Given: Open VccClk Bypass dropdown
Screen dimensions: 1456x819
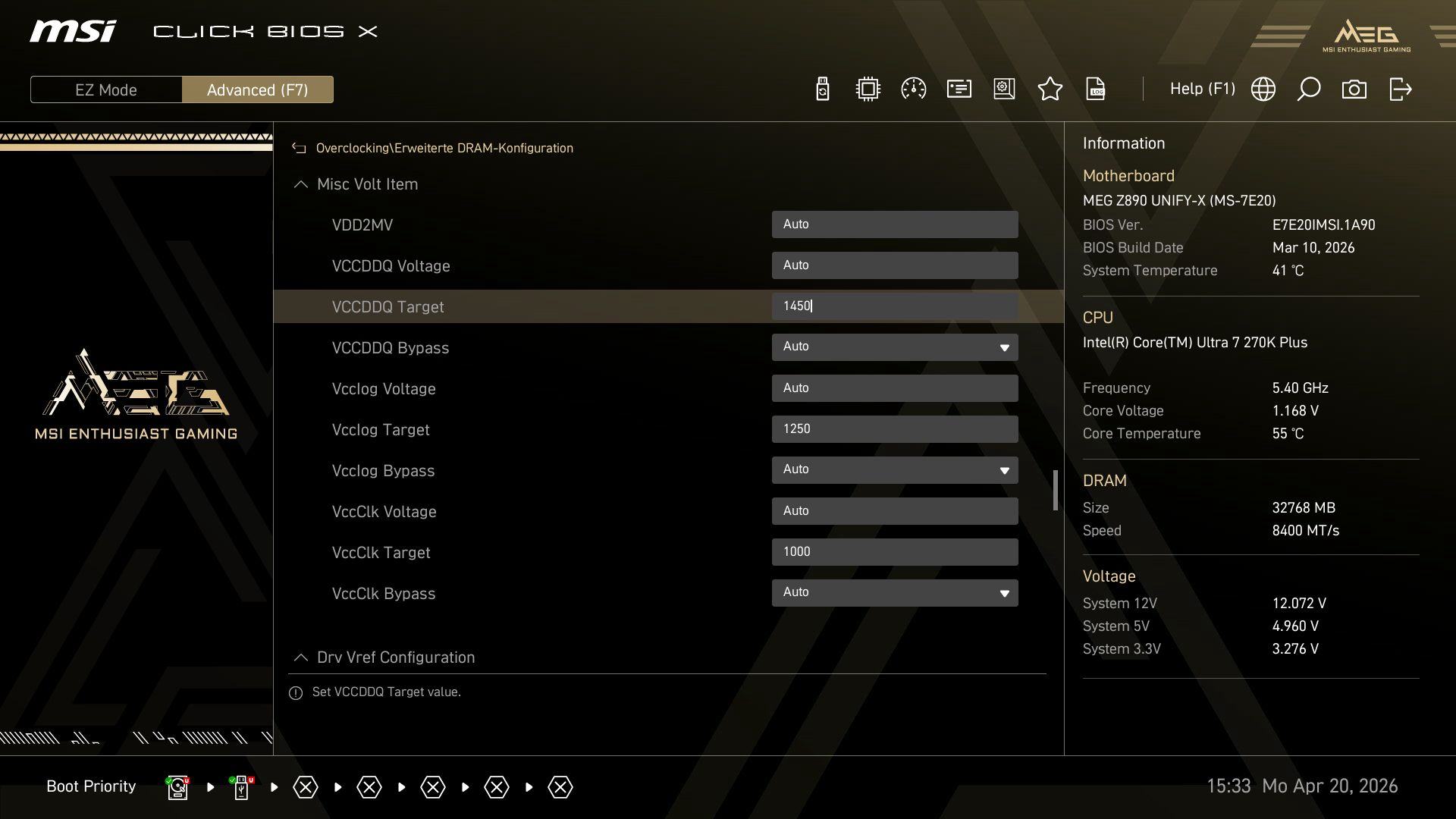Looking at the screenshot, I should pyautogui.click(x=894, y=593).
